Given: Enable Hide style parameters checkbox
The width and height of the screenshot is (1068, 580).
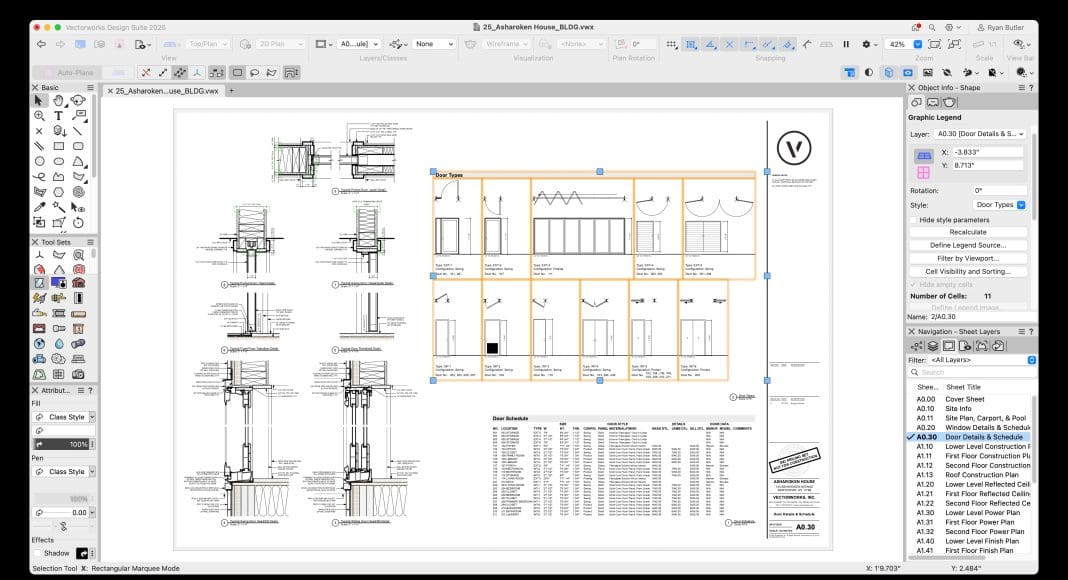Looking at the screenshot, I should coord(913,219).
